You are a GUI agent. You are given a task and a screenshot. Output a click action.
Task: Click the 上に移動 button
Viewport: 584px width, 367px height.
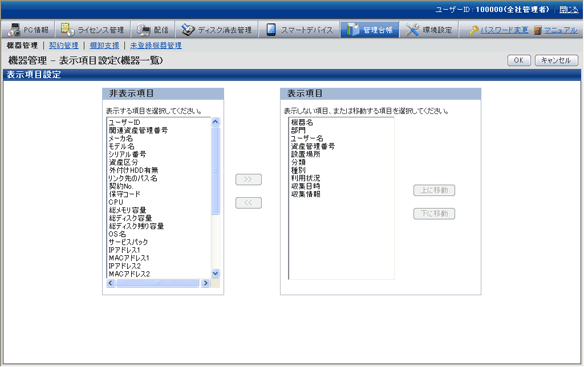coord(434,190)
